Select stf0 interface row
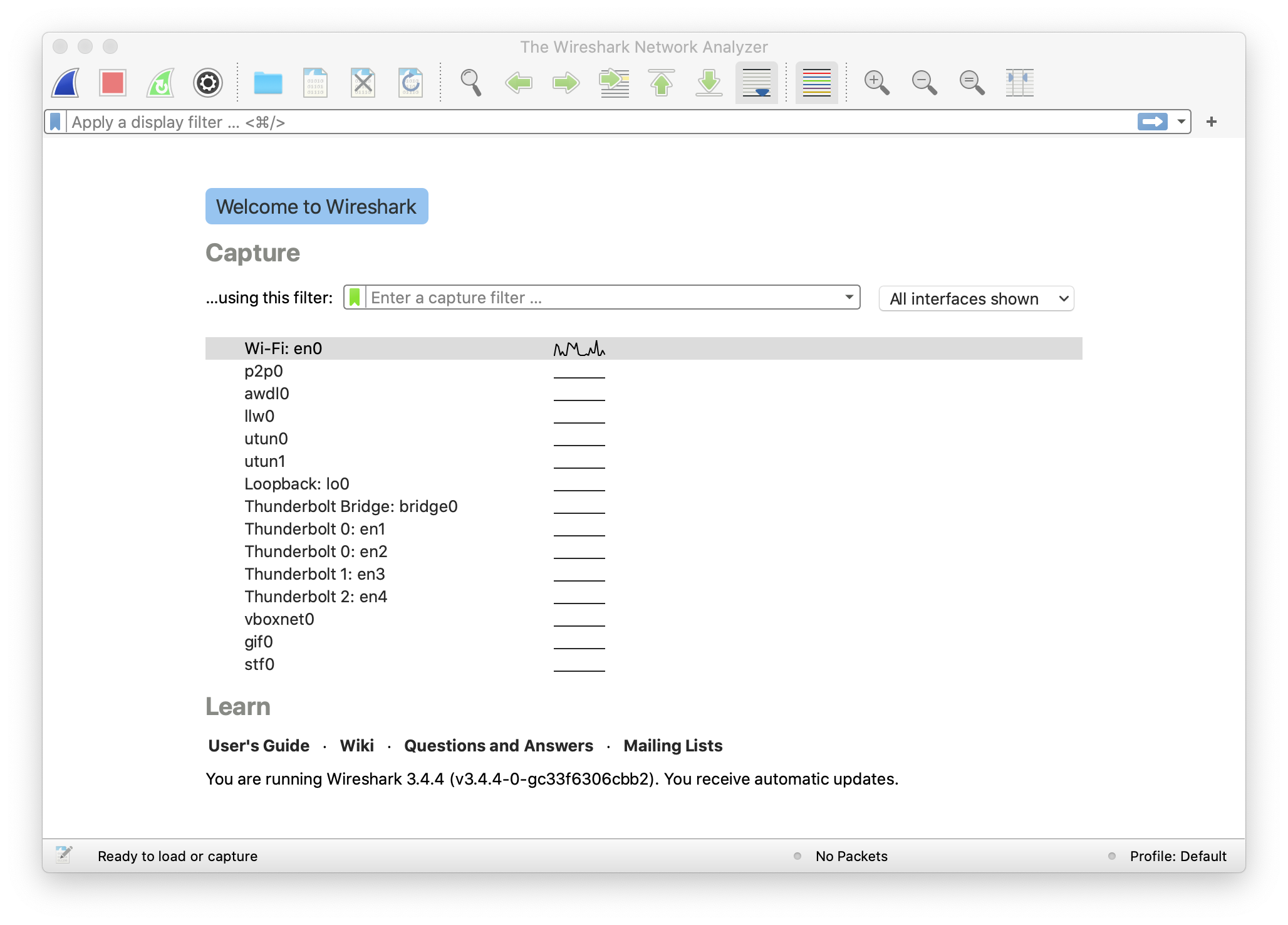Viewport: 1288px width, 925px height. click(644, 664)
